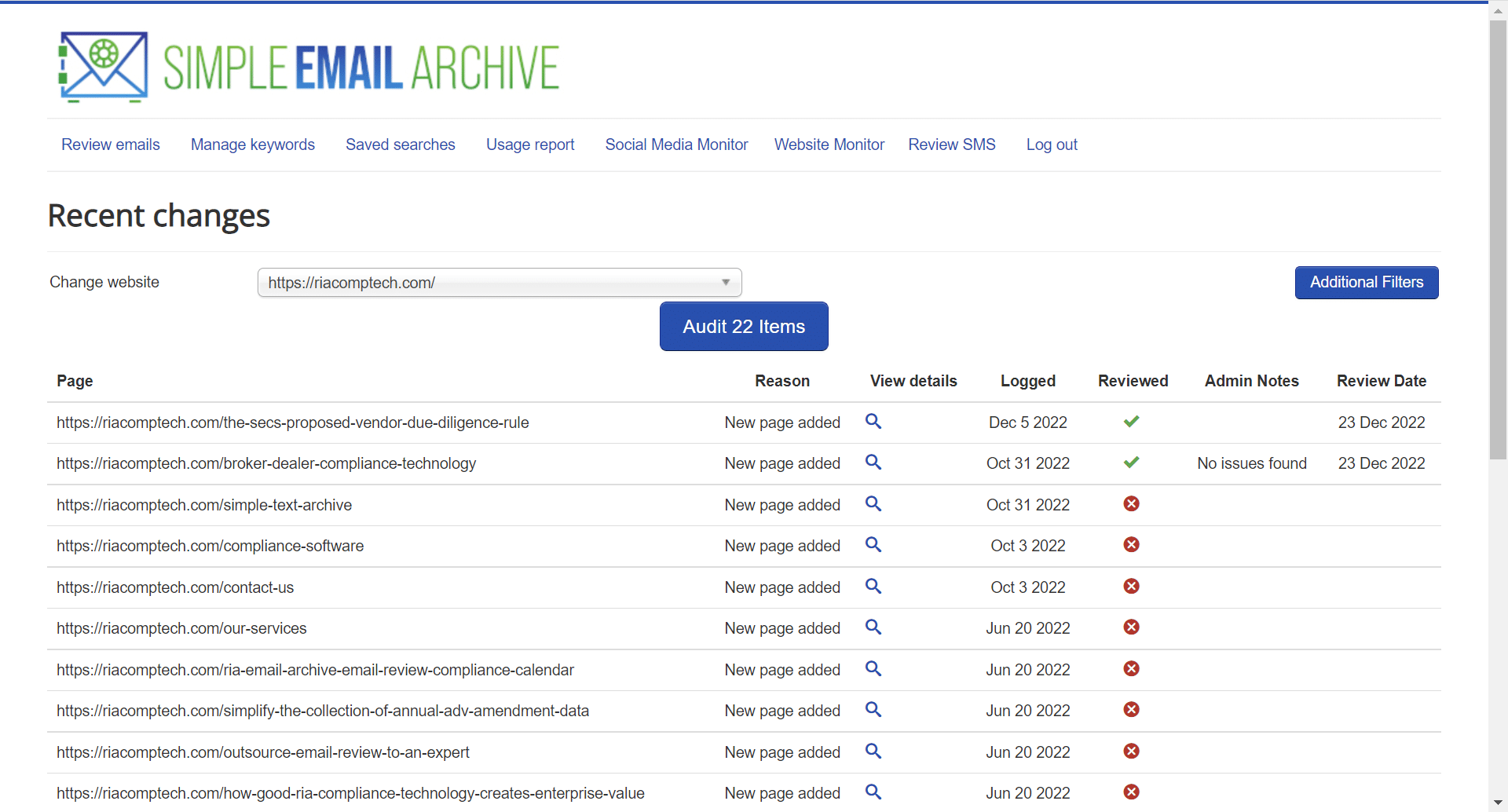Open magnifier for broker-dealer-compliance-technology page
1508x812 pixels.
873,463
